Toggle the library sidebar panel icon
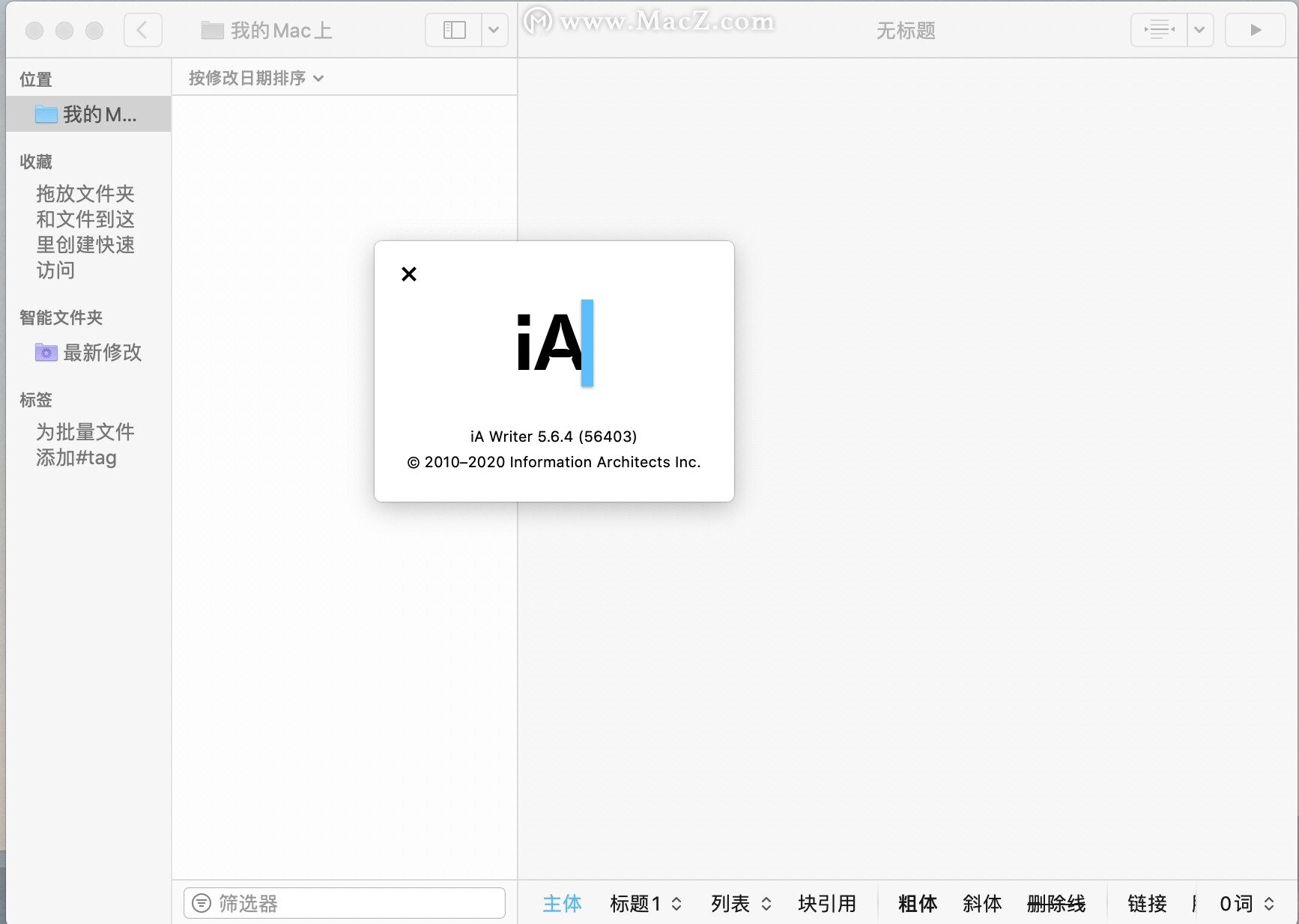Screen dimensions: 1299x924 [454, 31]
